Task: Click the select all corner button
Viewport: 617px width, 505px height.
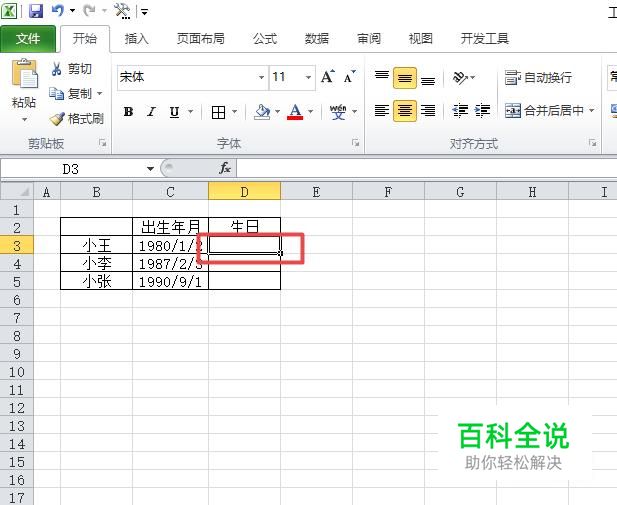Action: pos(17,192)
